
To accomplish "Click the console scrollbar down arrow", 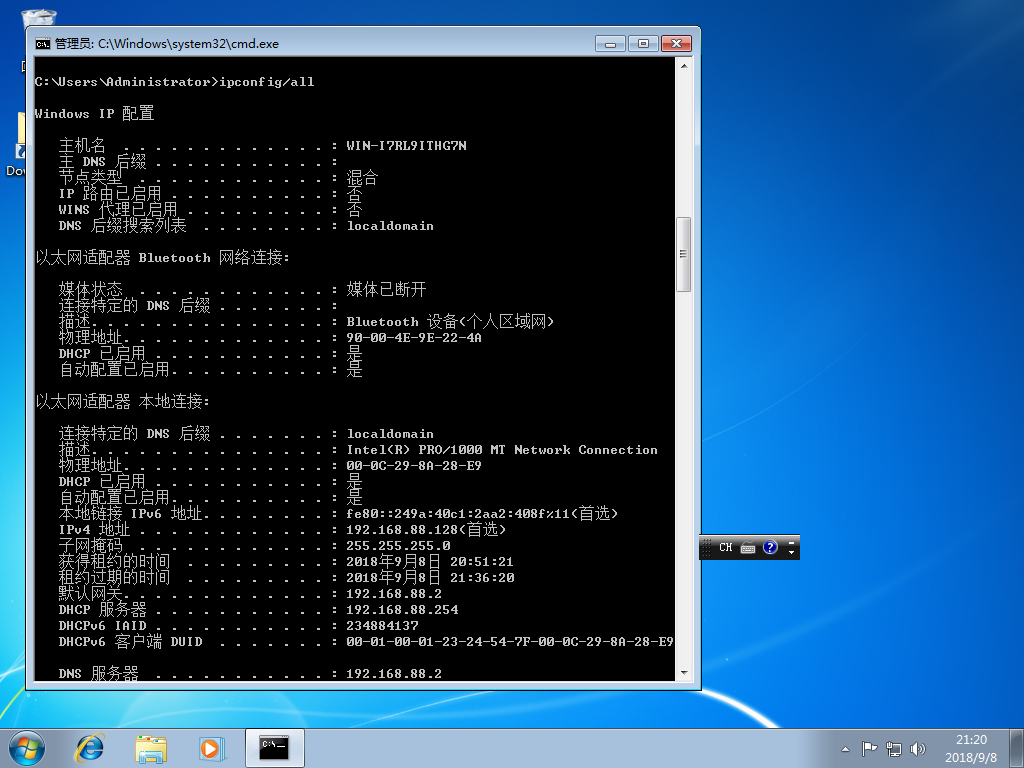I will 684,672.
